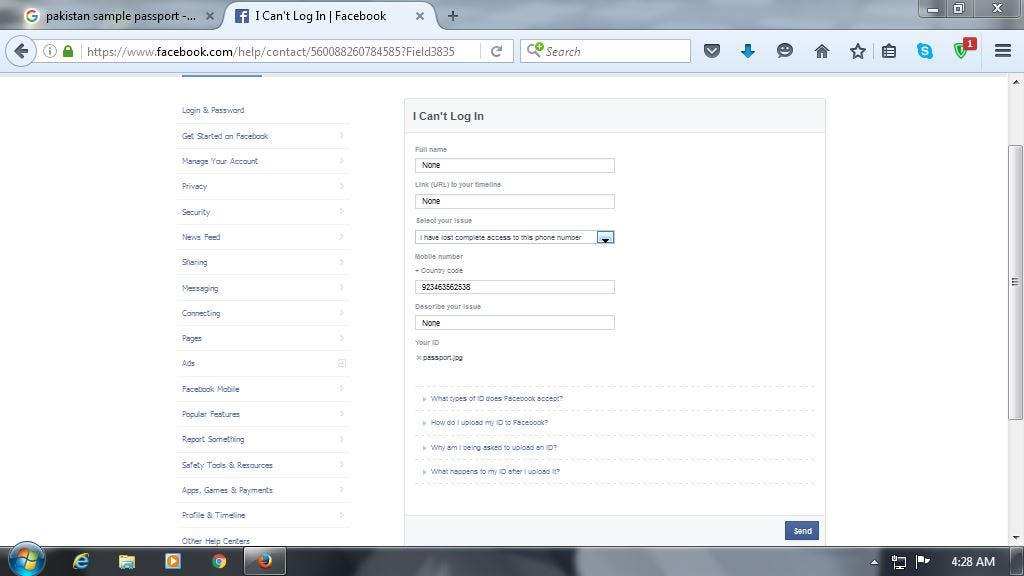Click the browser URL address bar
Image resolution: width=1024 pixels, height=576 pixels.
pos(281,51)
